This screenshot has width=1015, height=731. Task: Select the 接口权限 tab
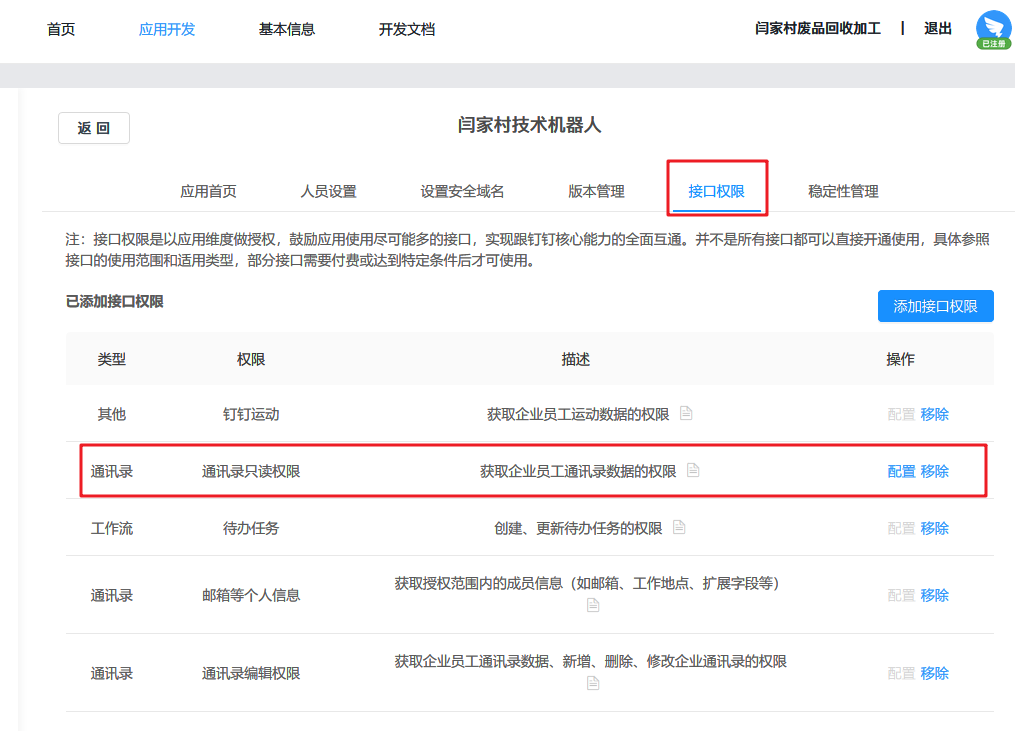pos(717,191)
